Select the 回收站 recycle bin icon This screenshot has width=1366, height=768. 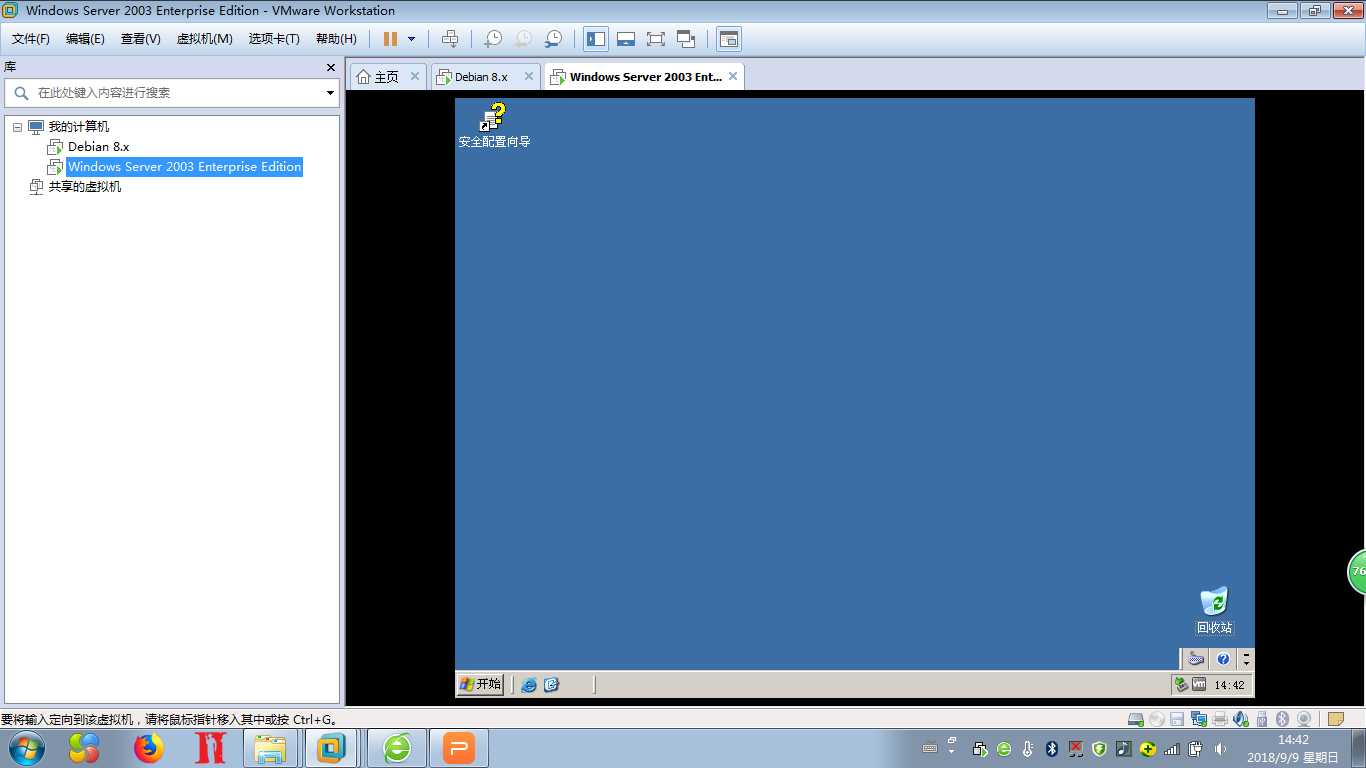(1214, 611)
